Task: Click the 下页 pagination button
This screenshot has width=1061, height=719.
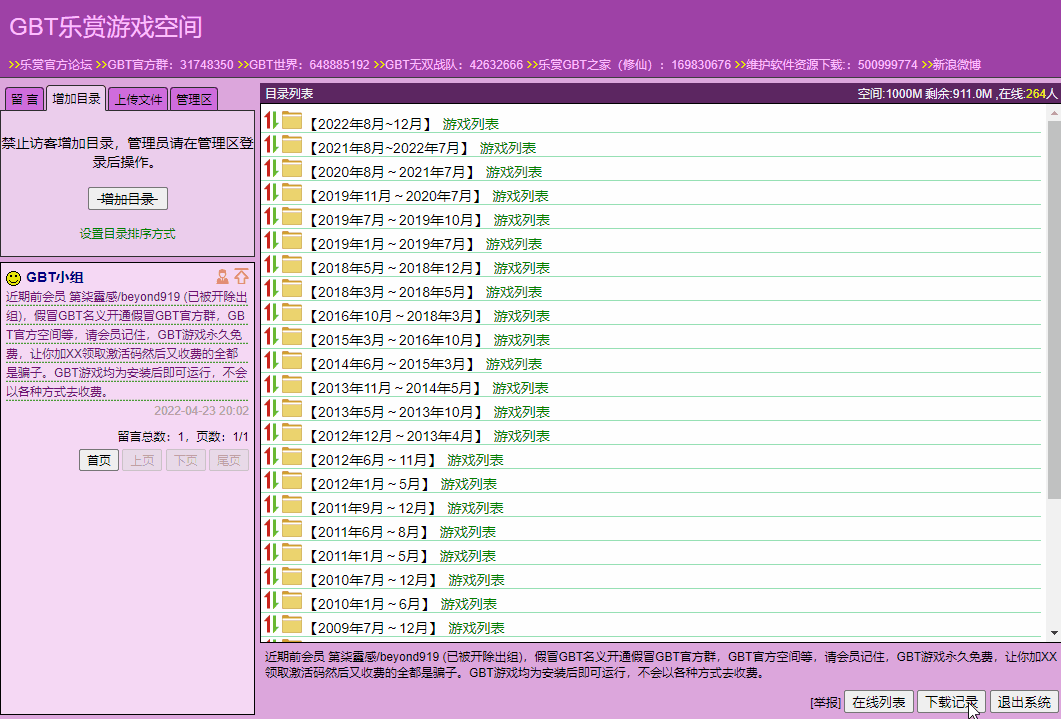Action: pos(185,460)
